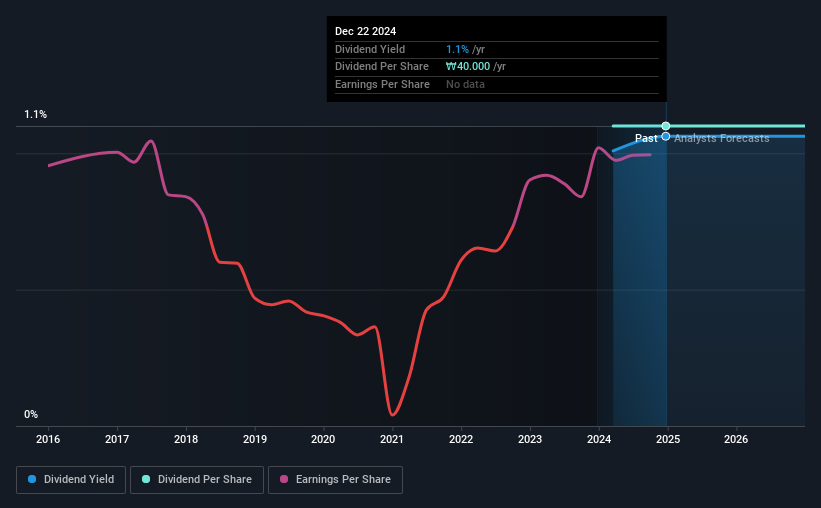The width and height of the screenshot is (821, 508).
Task: Click the 1.1% y-axis label
Action: click(36, 115)
